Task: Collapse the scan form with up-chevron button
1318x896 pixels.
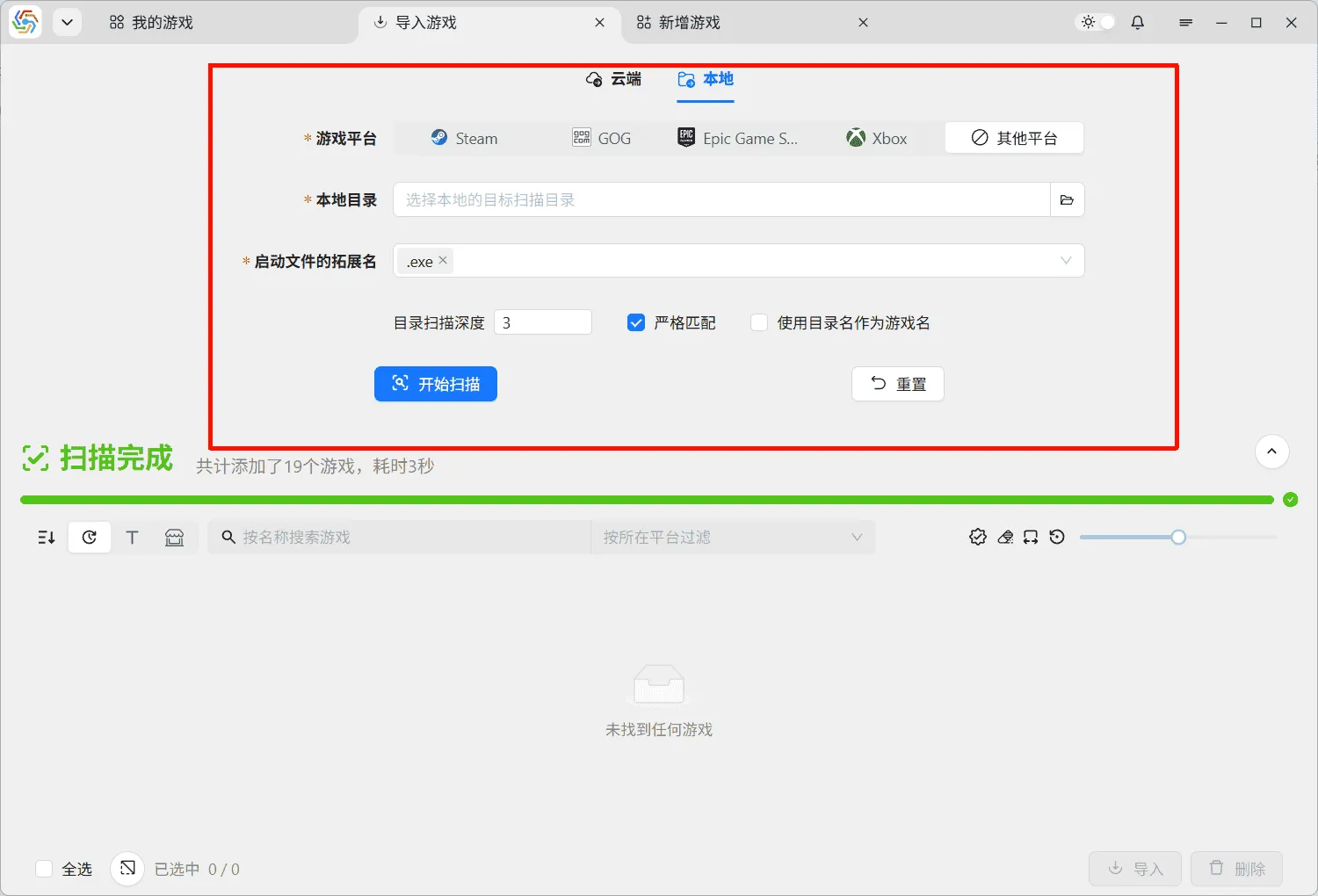Action: tap(1271, 452)
